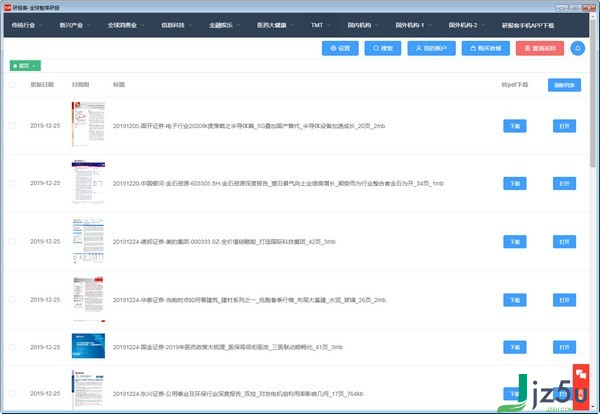Open the 国外机构-2 menu
The height and width of the screenshot is (414, 600).
[x=466, y=25]
